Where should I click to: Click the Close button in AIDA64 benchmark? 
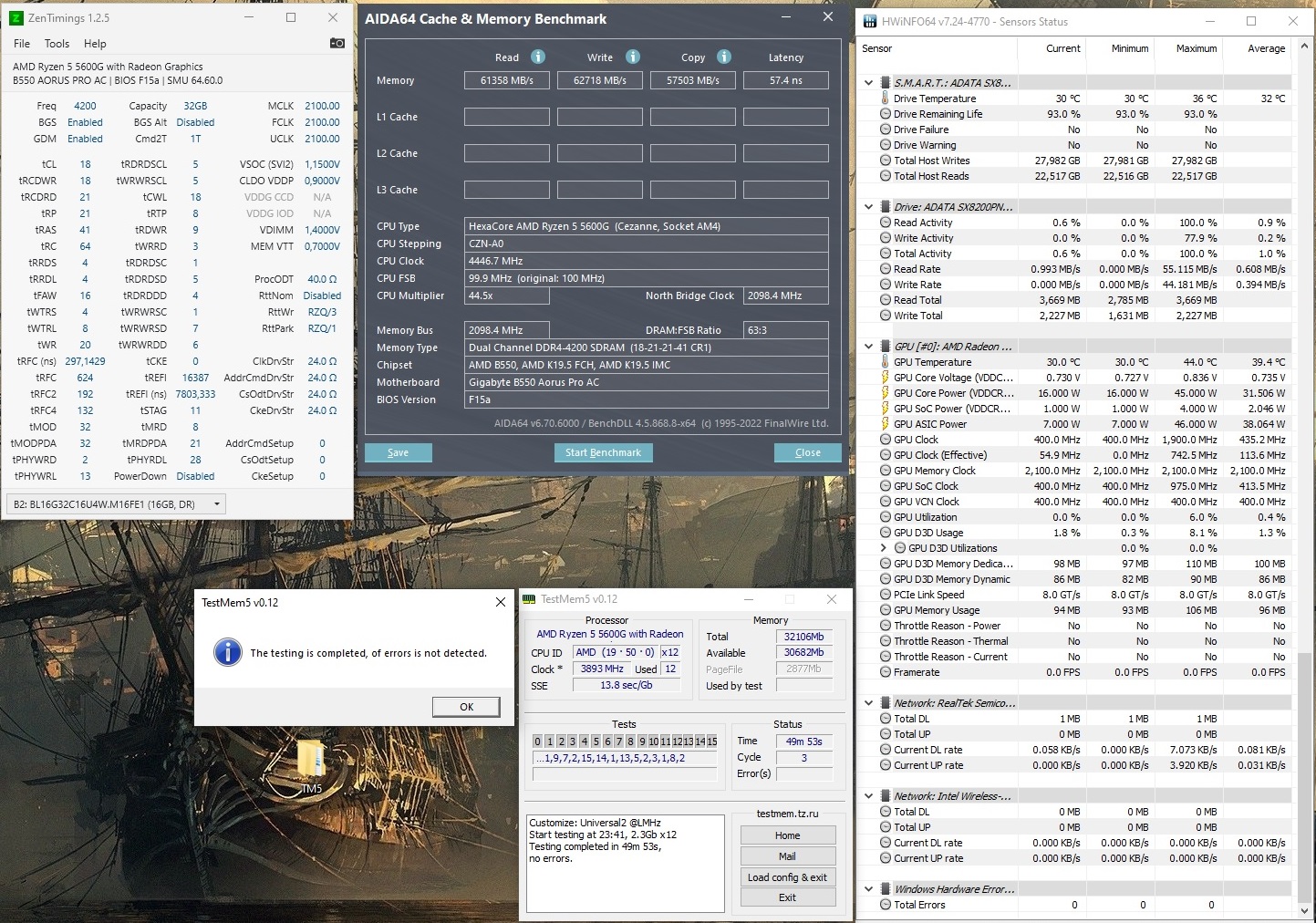(807, 452)
